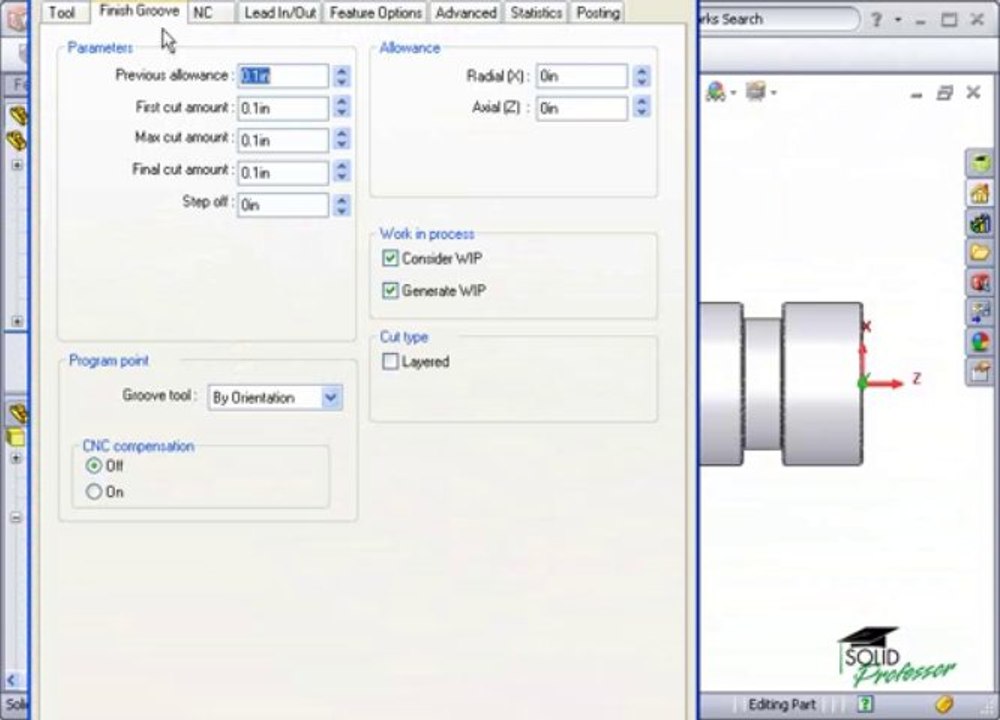The image size is (1000, 720).
Task: Click the Final cut amount field
Action: pos(283,172)
